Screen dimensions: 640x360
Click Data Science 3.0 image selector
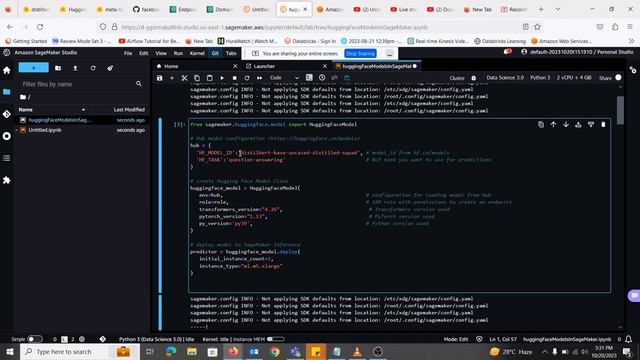pyautogui.click(x=505, y=78)
